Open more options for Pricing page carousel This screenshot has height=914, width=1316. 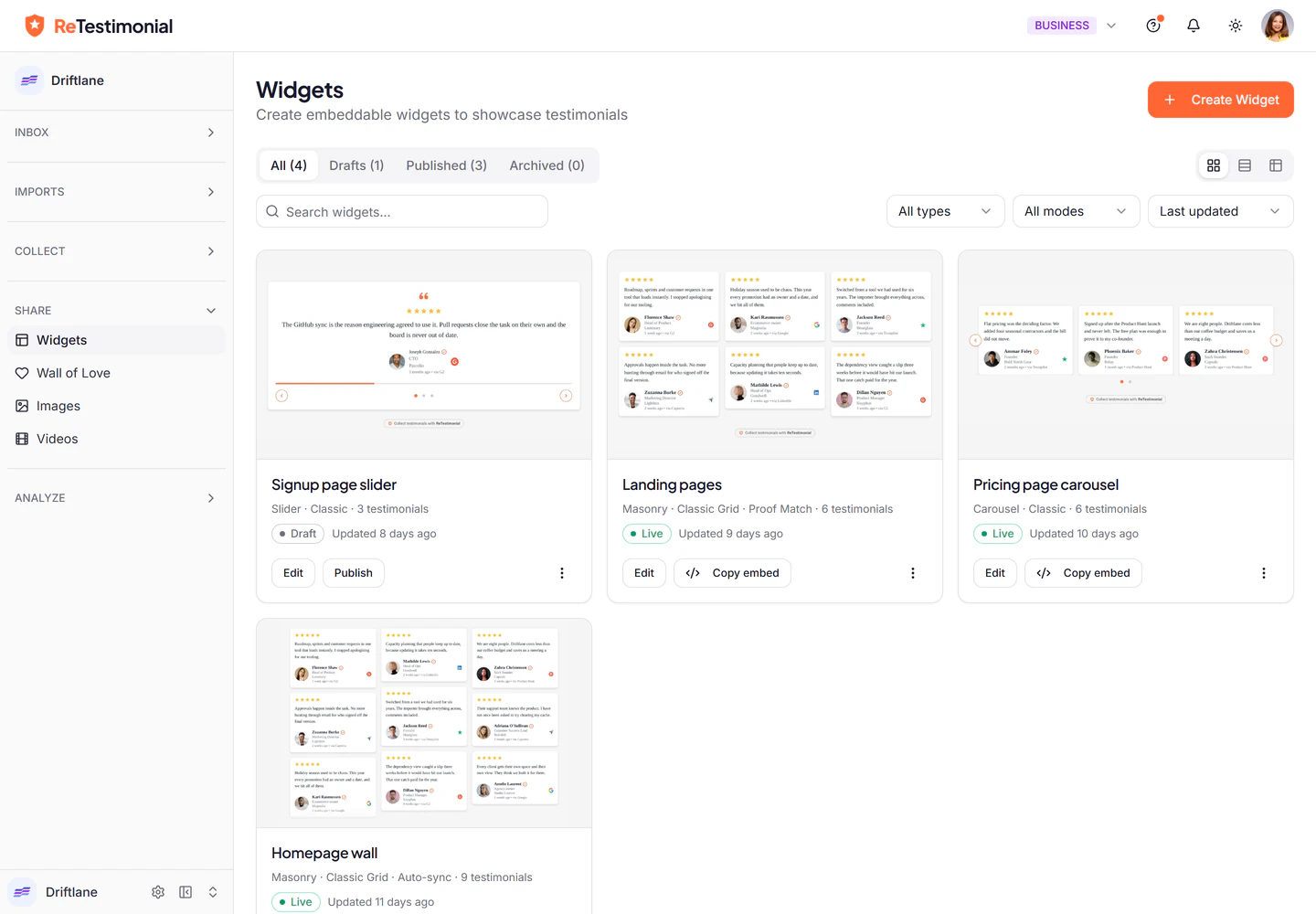tap(1264, 573)
